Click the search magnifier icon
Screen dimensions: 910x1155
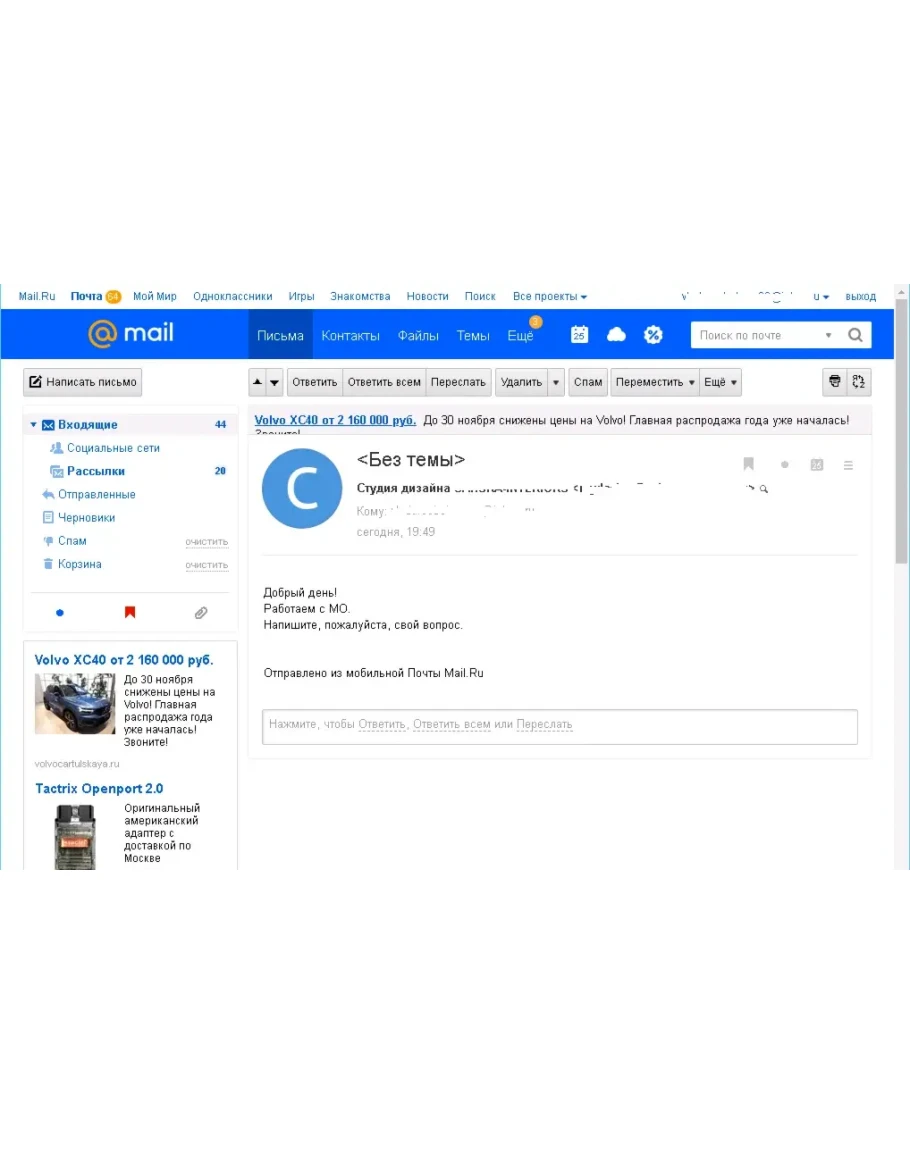(855, 335)
